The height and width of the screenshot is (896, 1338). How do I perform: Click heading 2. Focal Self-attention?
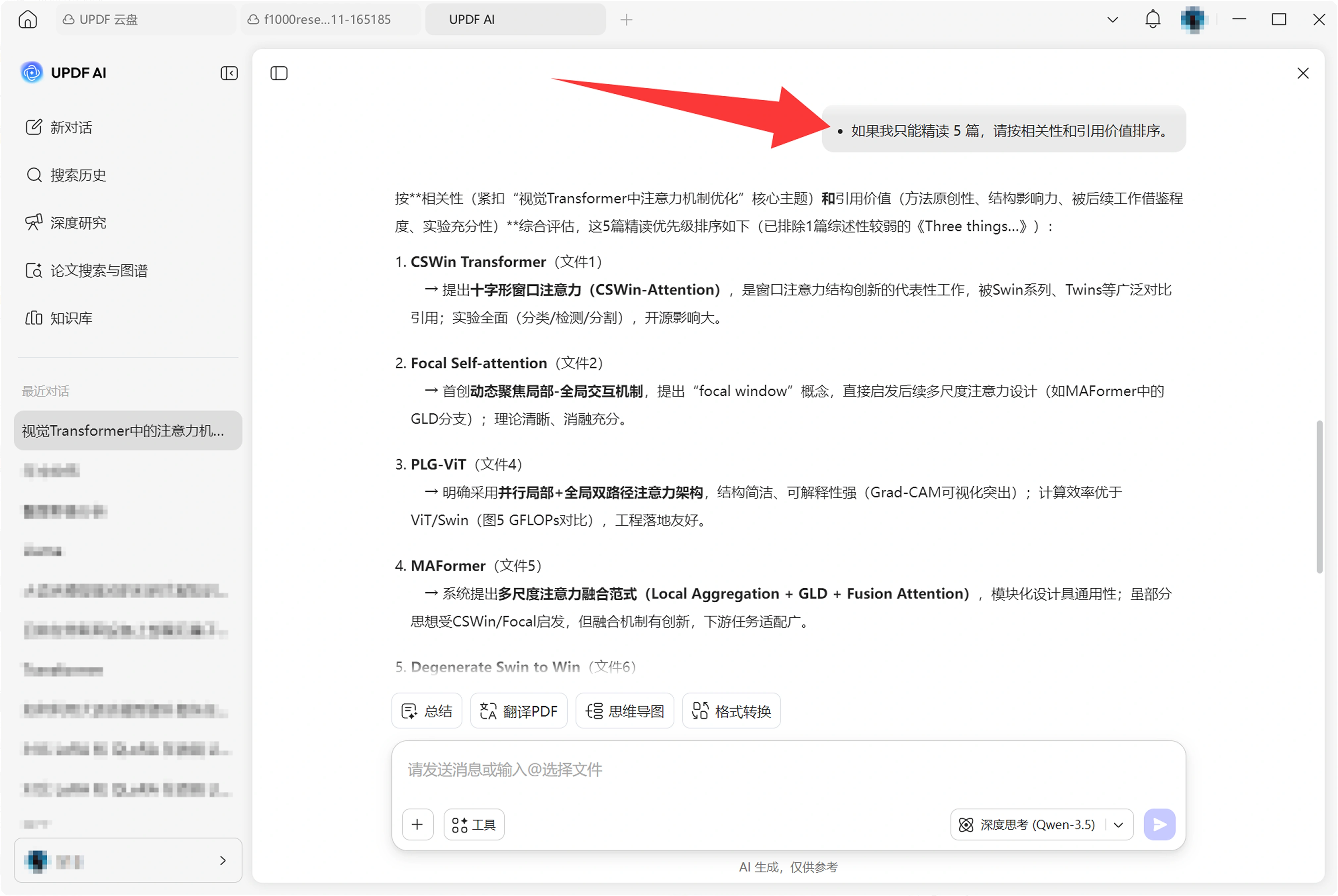[499, 363]
